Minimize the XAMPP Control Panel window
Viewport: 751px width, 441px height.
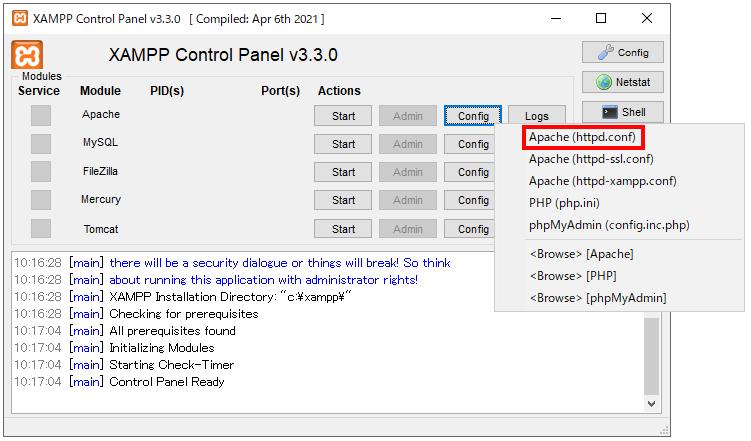pos(556,18)
